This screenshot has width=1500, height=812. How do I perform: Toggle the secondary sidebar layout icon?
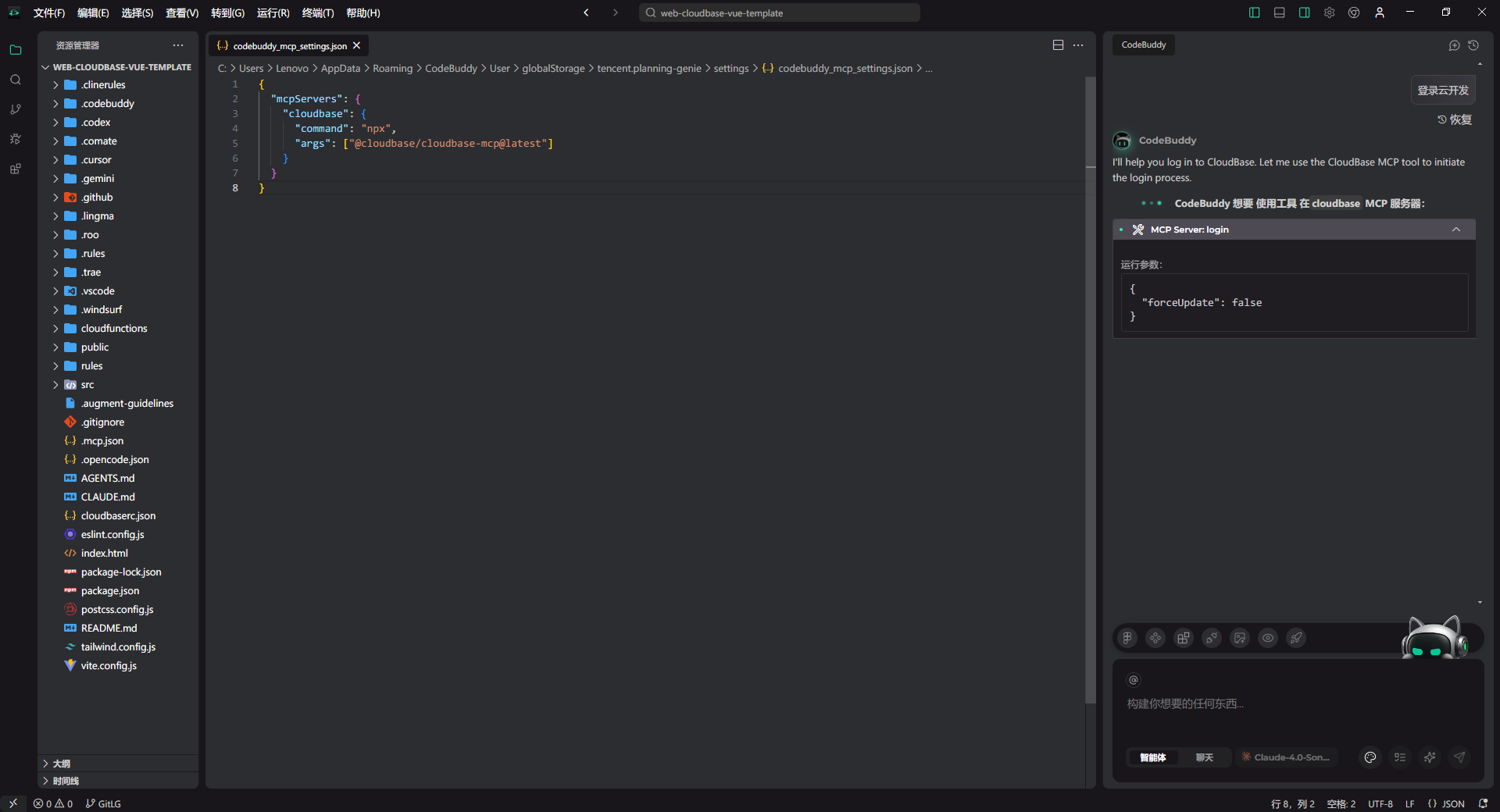pyautogui.click(x=1305, y=12)
